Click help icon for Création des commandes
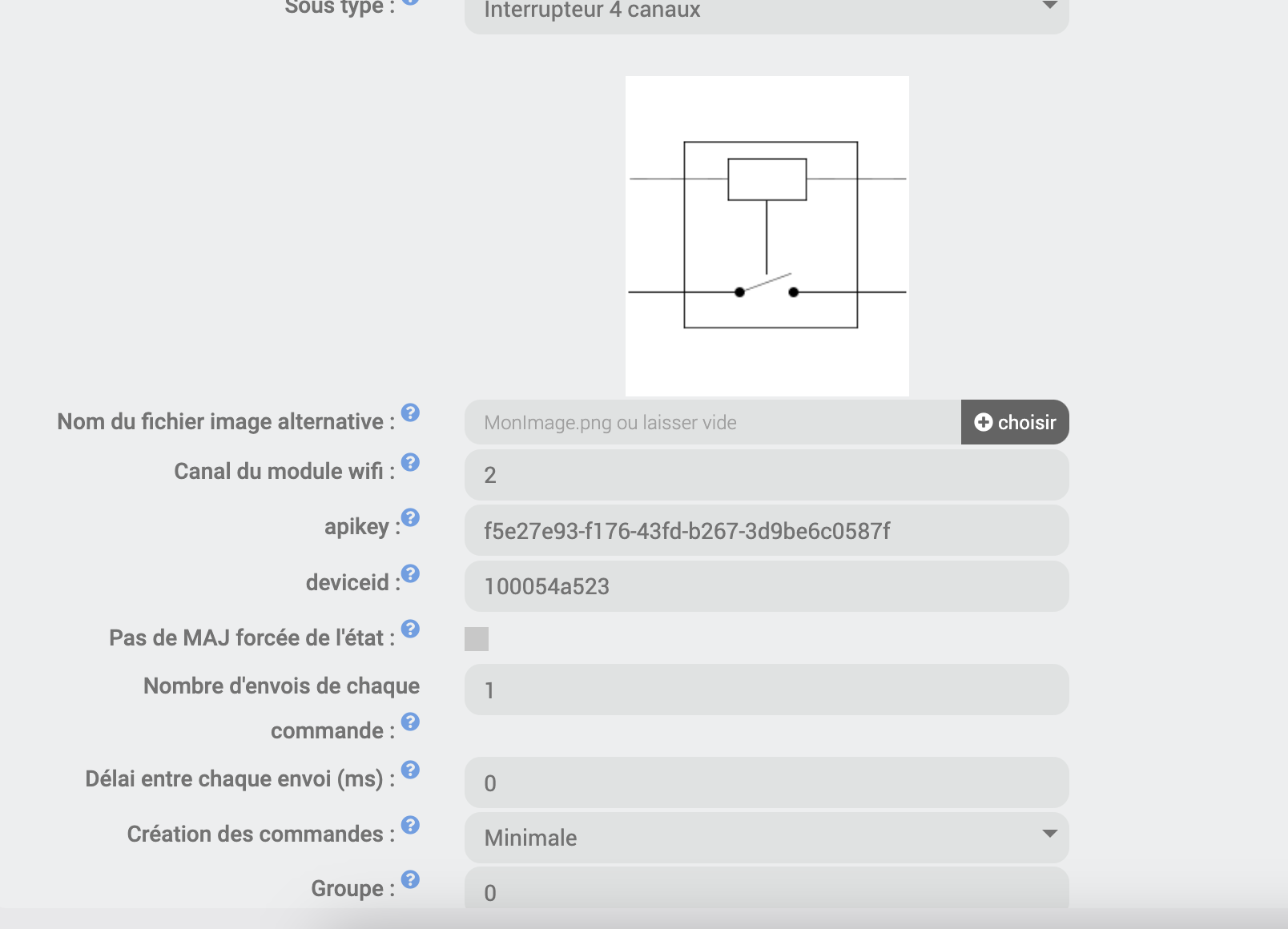 (x=410, y=825)
